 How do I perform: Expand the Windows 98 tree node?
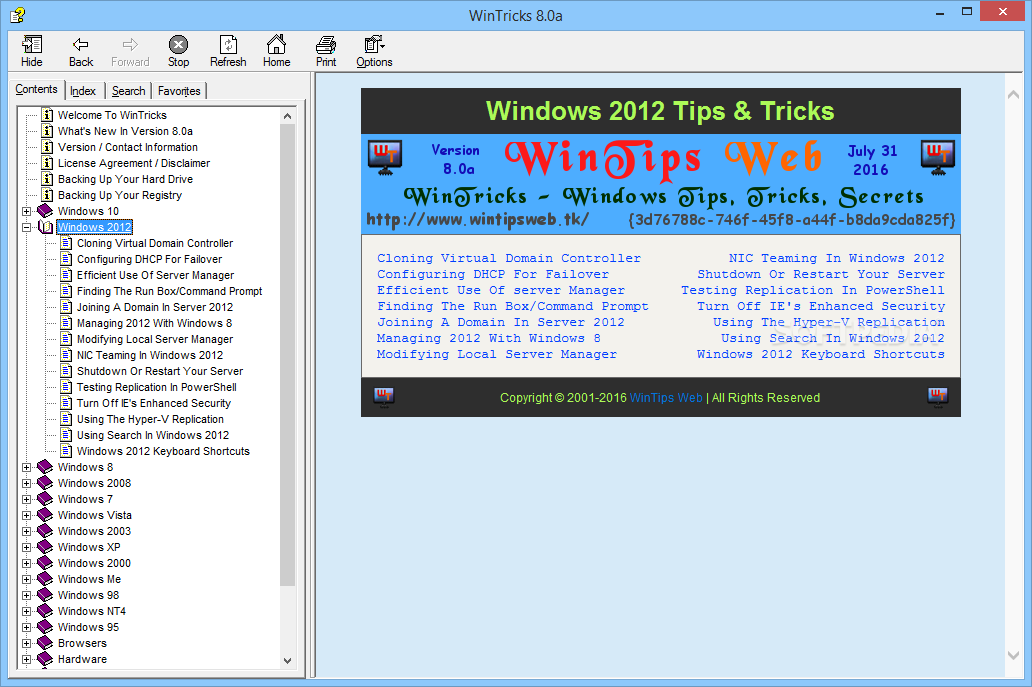(x=26, y=595)
